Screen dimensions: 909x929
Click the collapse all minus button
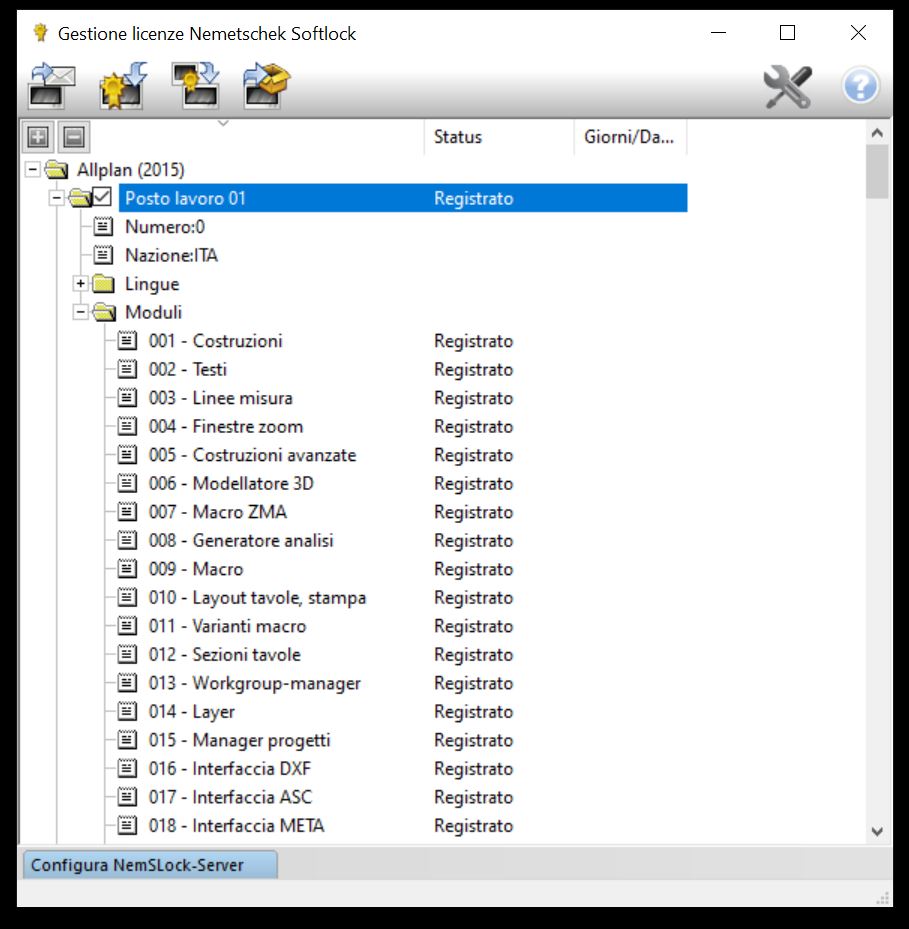click(x=74, y=137)
